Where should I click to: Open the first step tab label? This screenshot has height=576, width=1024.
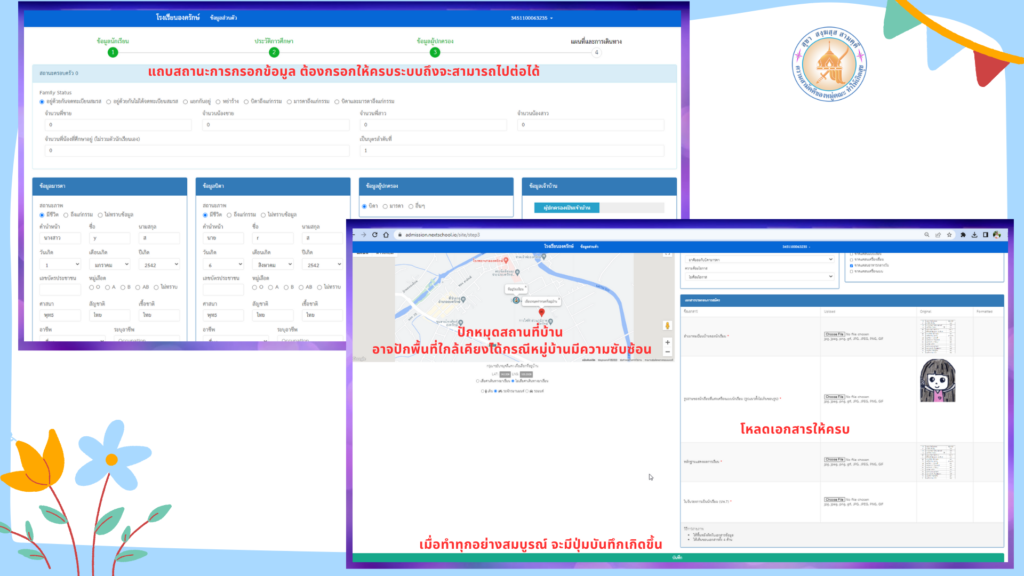click(x=113, y=40)
